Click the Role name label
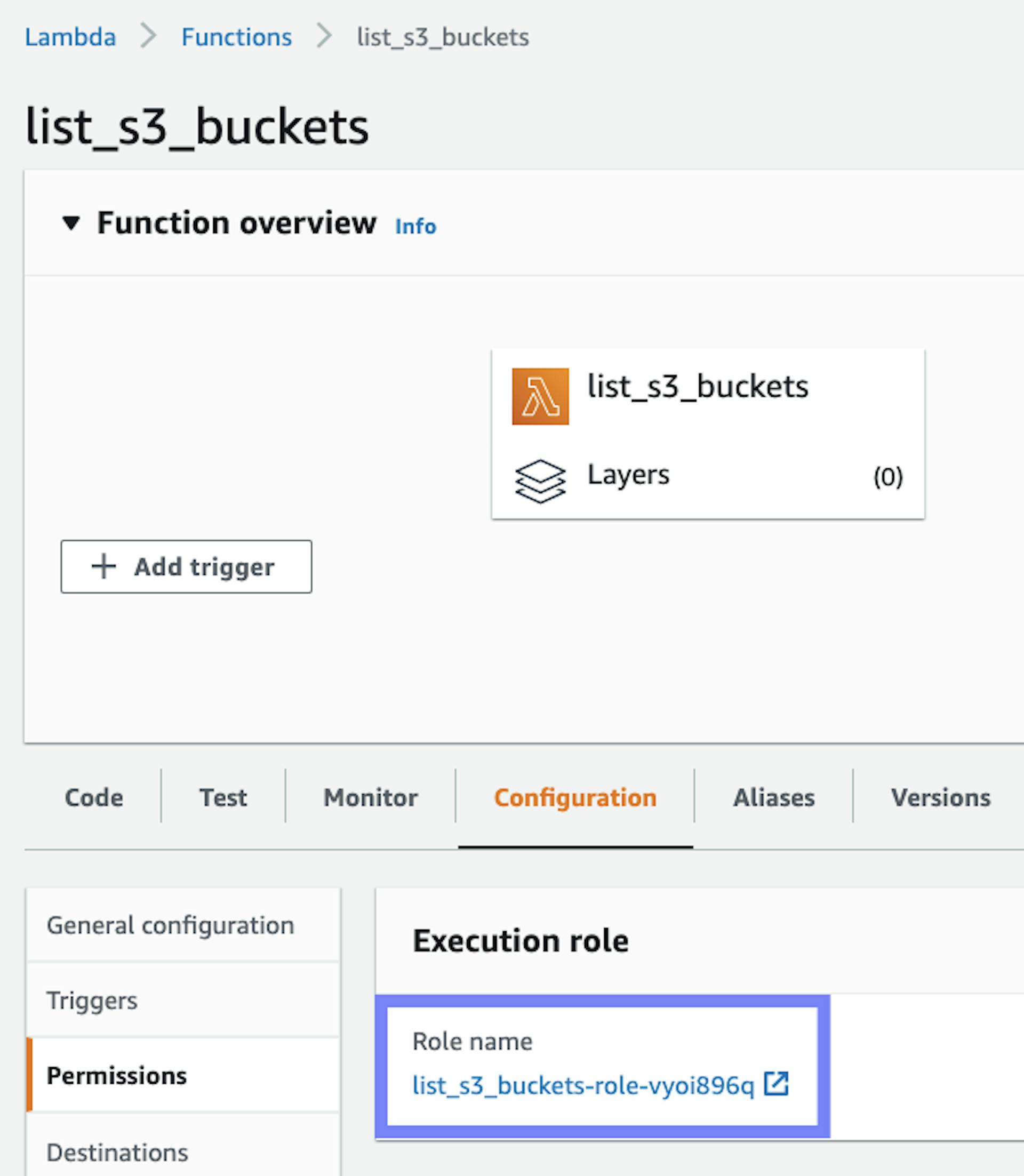The width and height of the screenshot is (1024, 1176). click(472, 1041)
